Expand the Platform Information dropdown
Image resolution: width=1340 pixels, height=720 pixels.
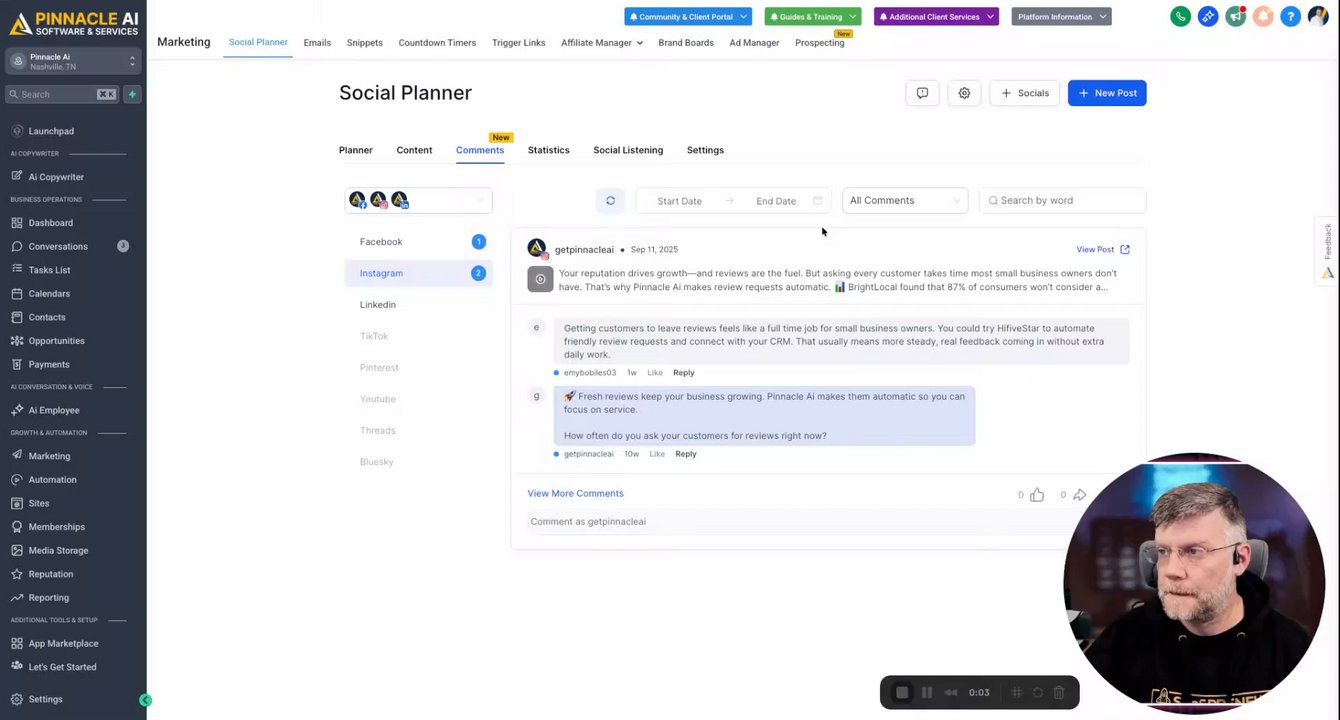(1061, 17)
